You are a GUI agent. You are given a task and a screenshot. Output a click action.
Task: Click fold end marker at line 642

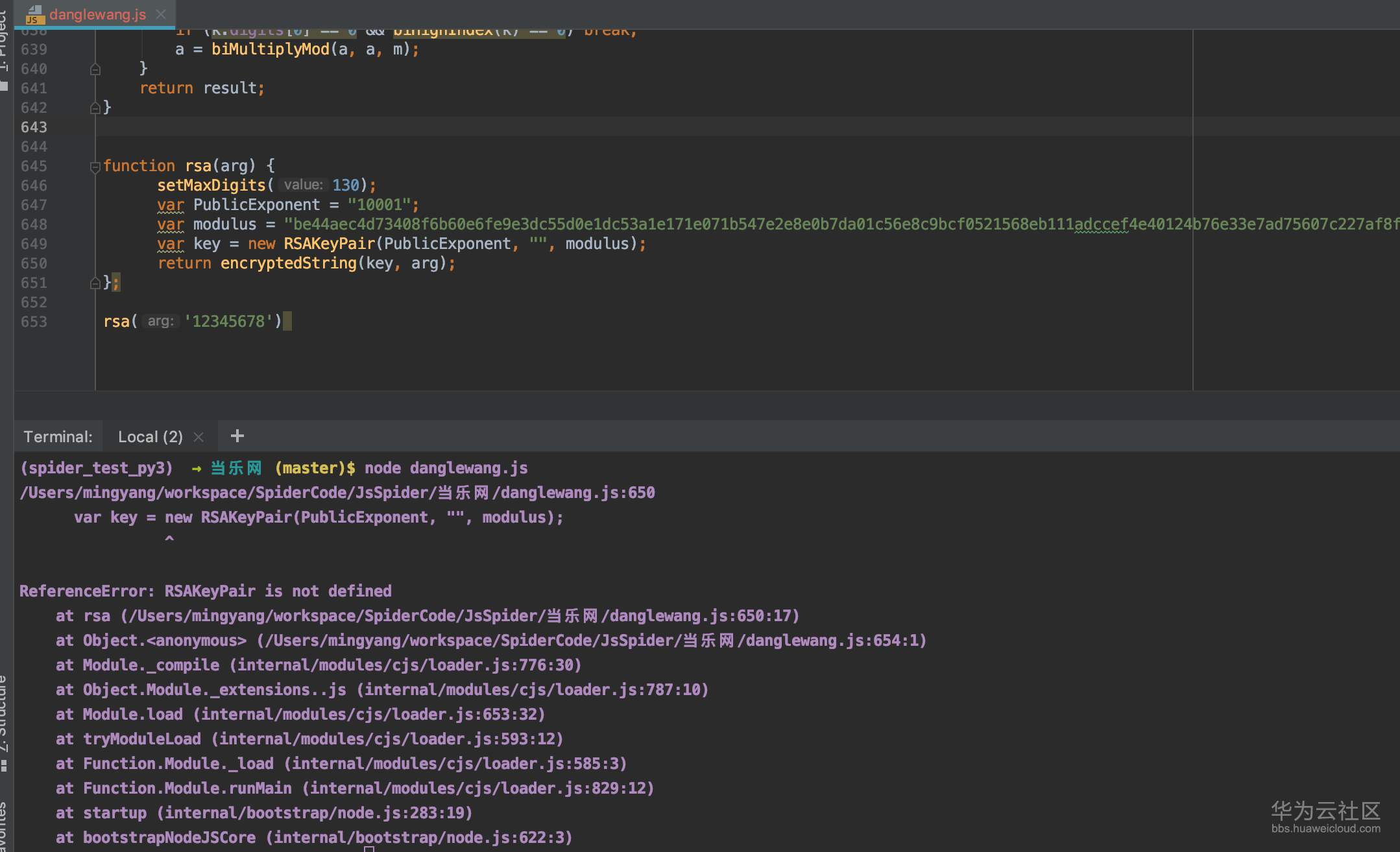point(95,108)
